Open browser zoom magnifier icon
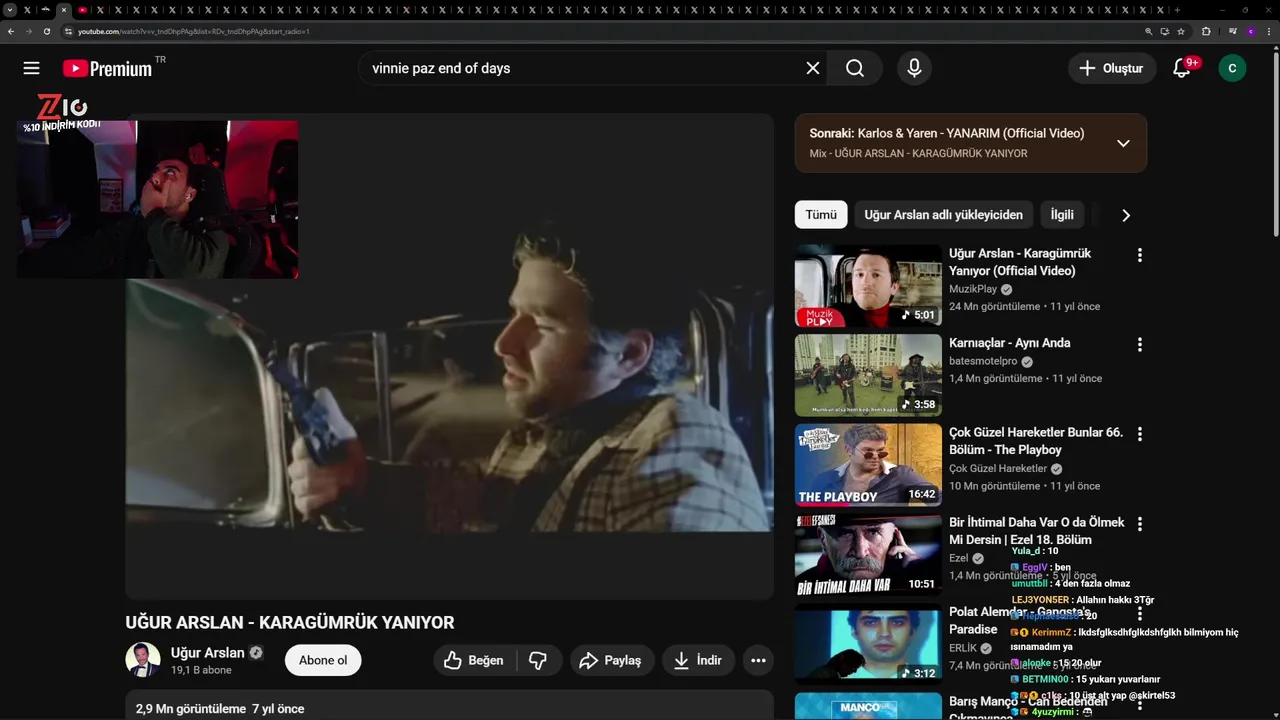The height and width of the screenshot is (720, 1280). [1149, 31]
